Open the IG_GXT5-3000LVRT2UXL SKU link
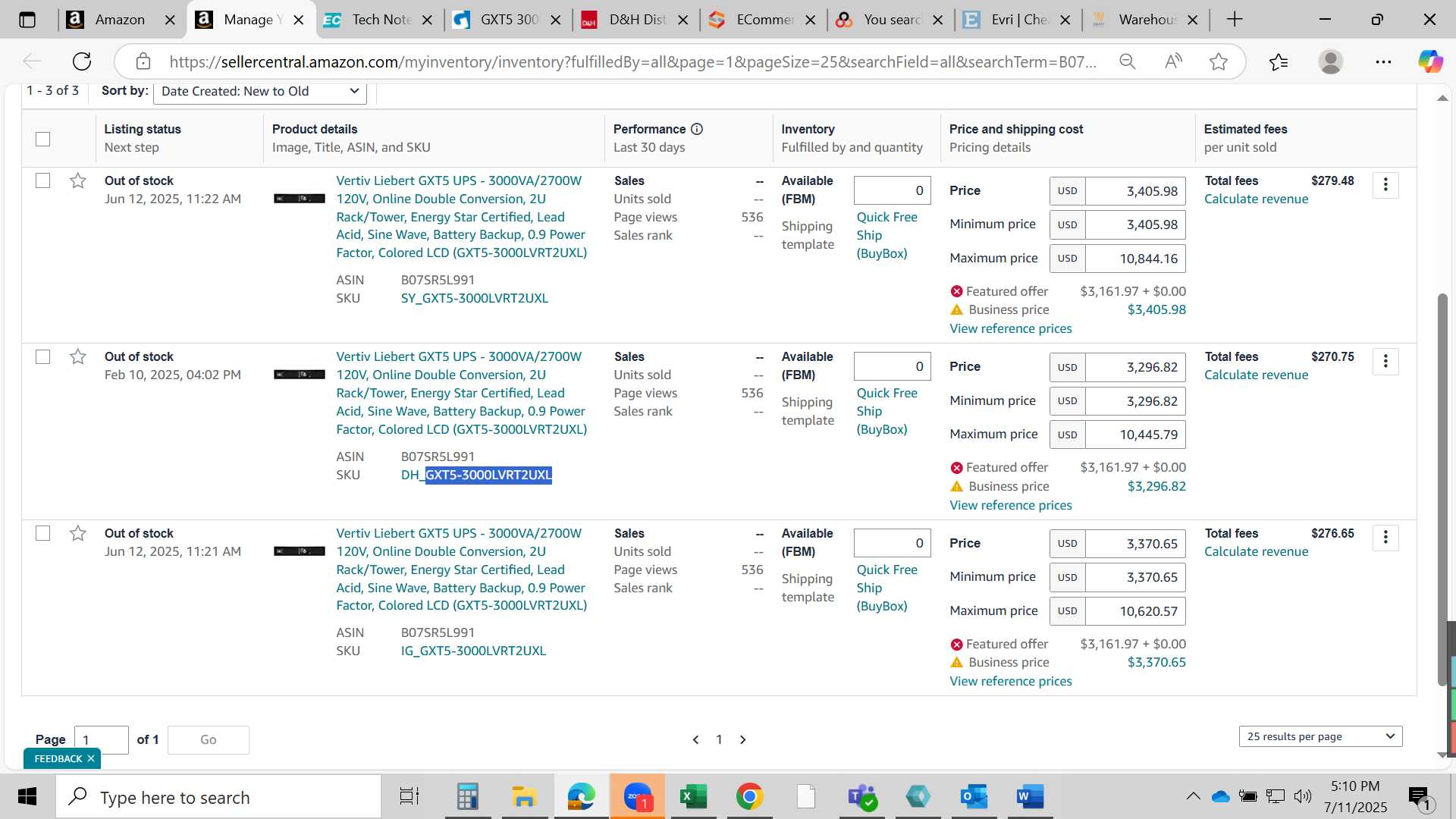Viewport: 1456px width, 819px height. coord(473,651)
